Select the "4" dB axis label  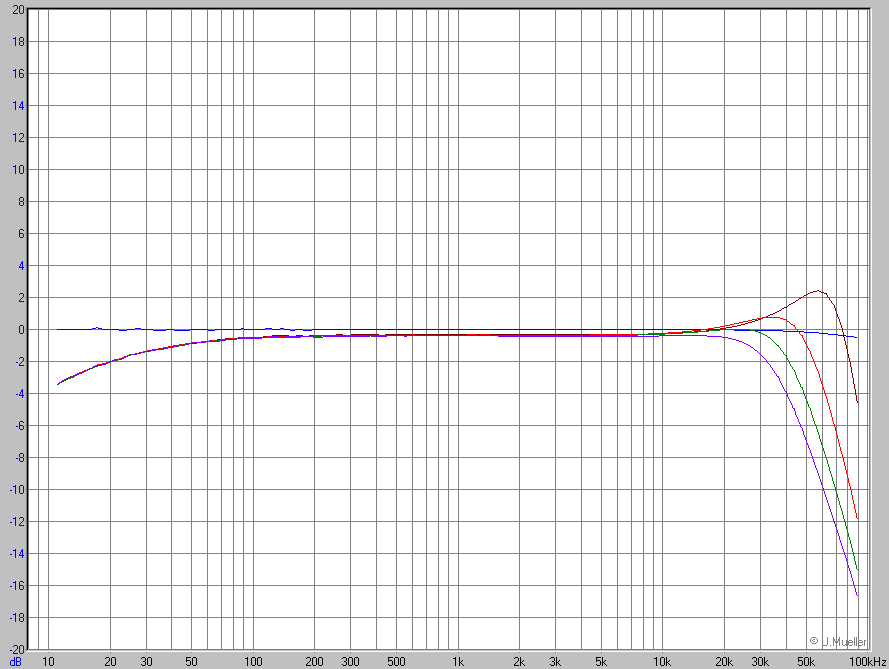click(22, 266)
